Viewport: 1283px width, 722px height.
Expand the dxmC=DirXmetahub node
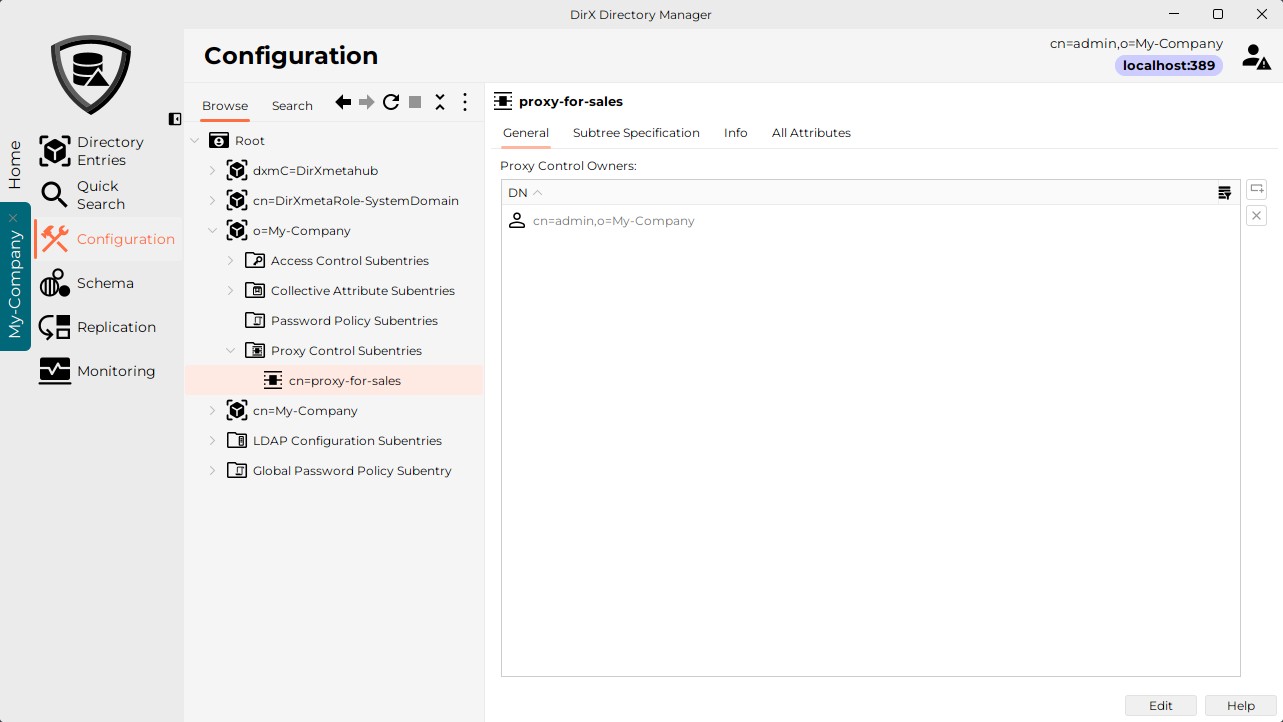pyautogui.click(x=212, y=171)
